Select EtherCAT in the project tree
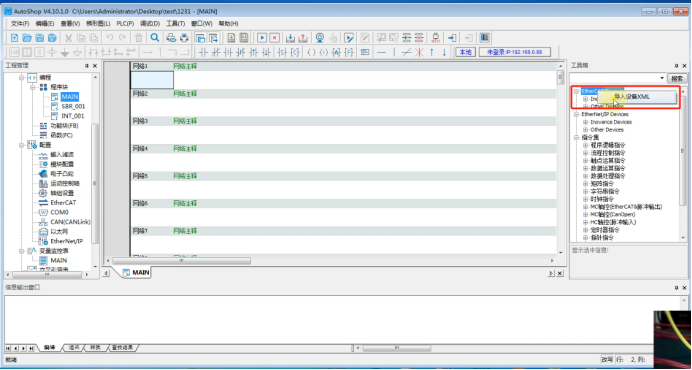The height and width of the screenshot is (370, 692). (63, 203)
